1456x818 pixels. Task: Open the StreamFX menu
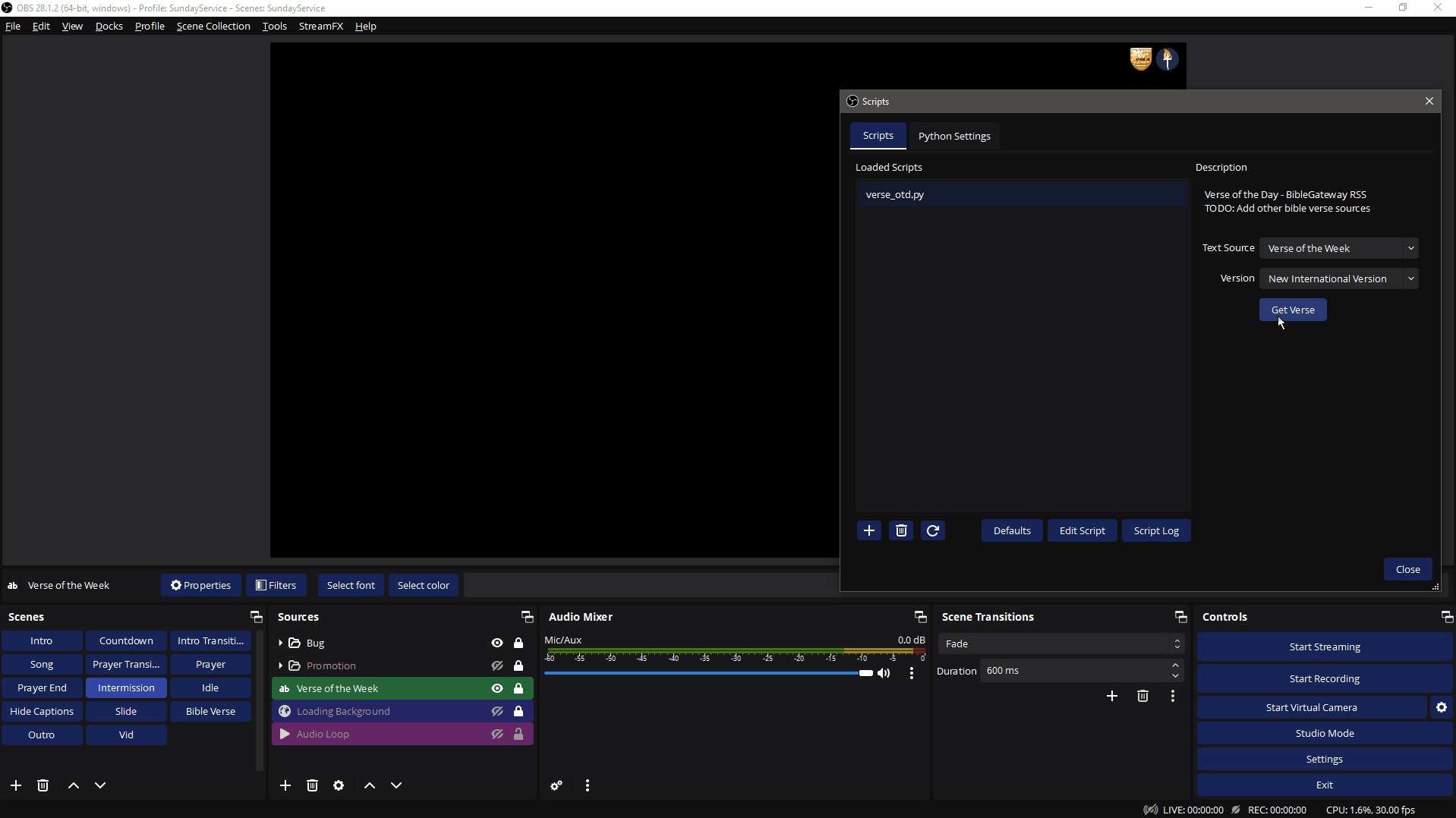click(320, 26)
